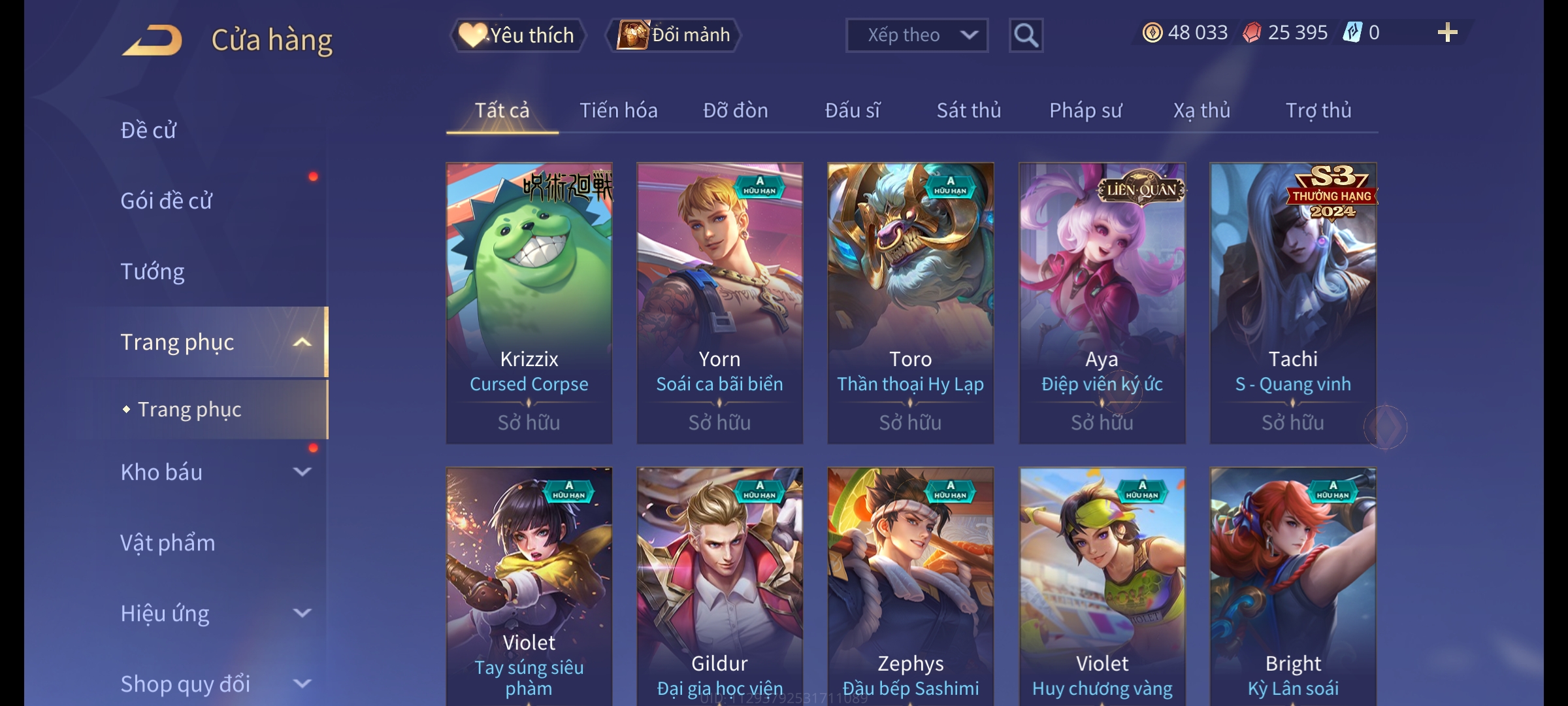The width and height of the screenshot is (1568, 706).
Task: Open the search magnifier icon
Action: tap(1026, 35)
